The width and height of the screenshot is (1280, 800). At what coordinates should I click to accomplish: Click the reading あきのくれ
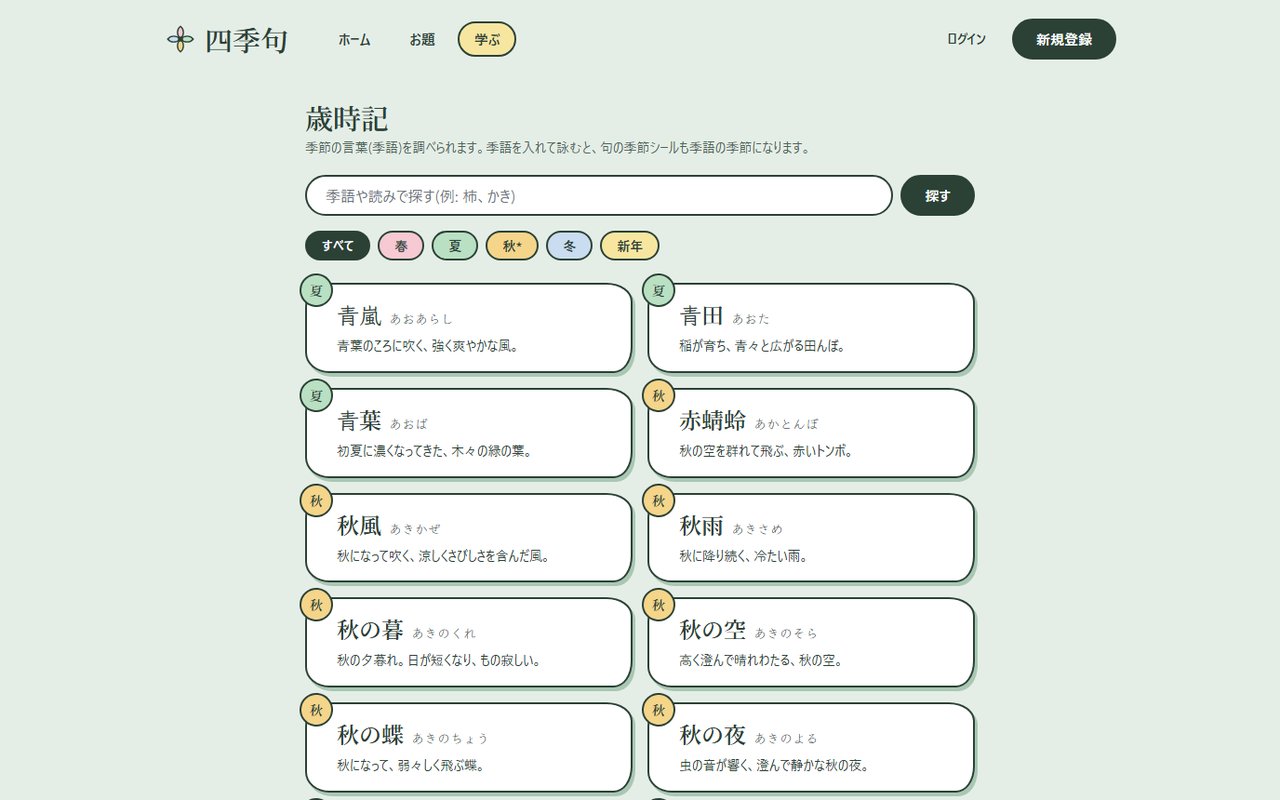pos(445,633)
